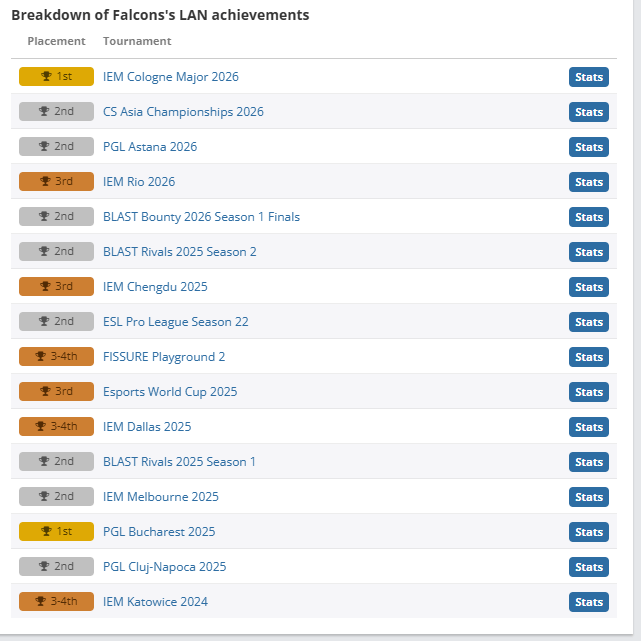The width and height of the screenshot is (641, 641).
Task: Click the Placement column header
Action: click(56, 41)
